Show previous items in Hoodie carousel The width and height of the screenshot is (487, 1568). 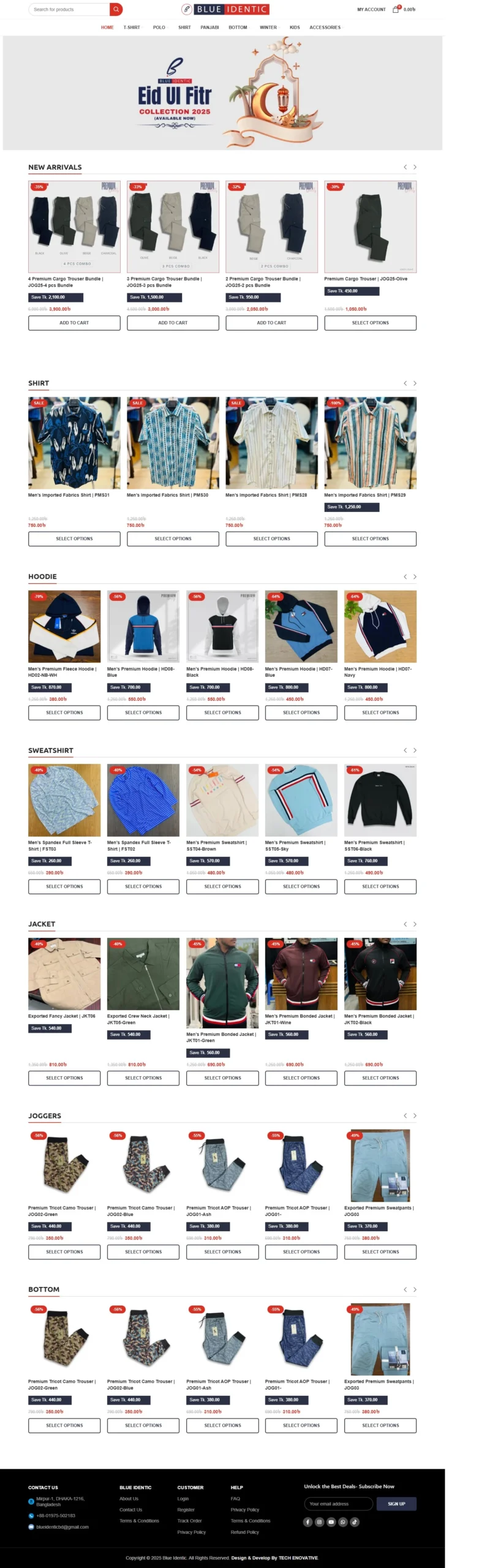405,576
